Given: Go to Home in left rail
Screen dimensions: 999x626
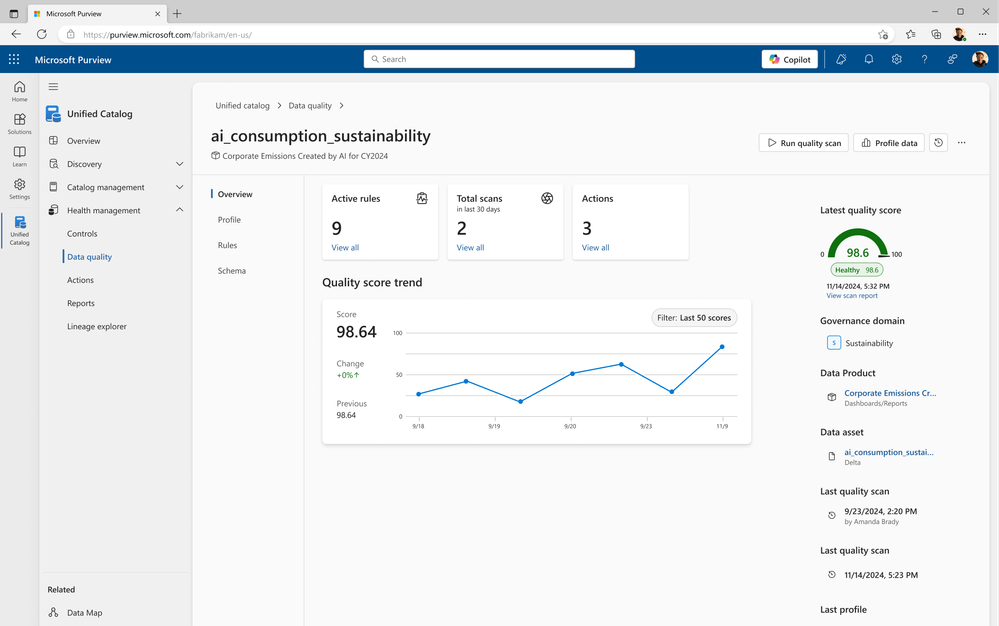Looking at the screenshot, I should tap(20, 91).
